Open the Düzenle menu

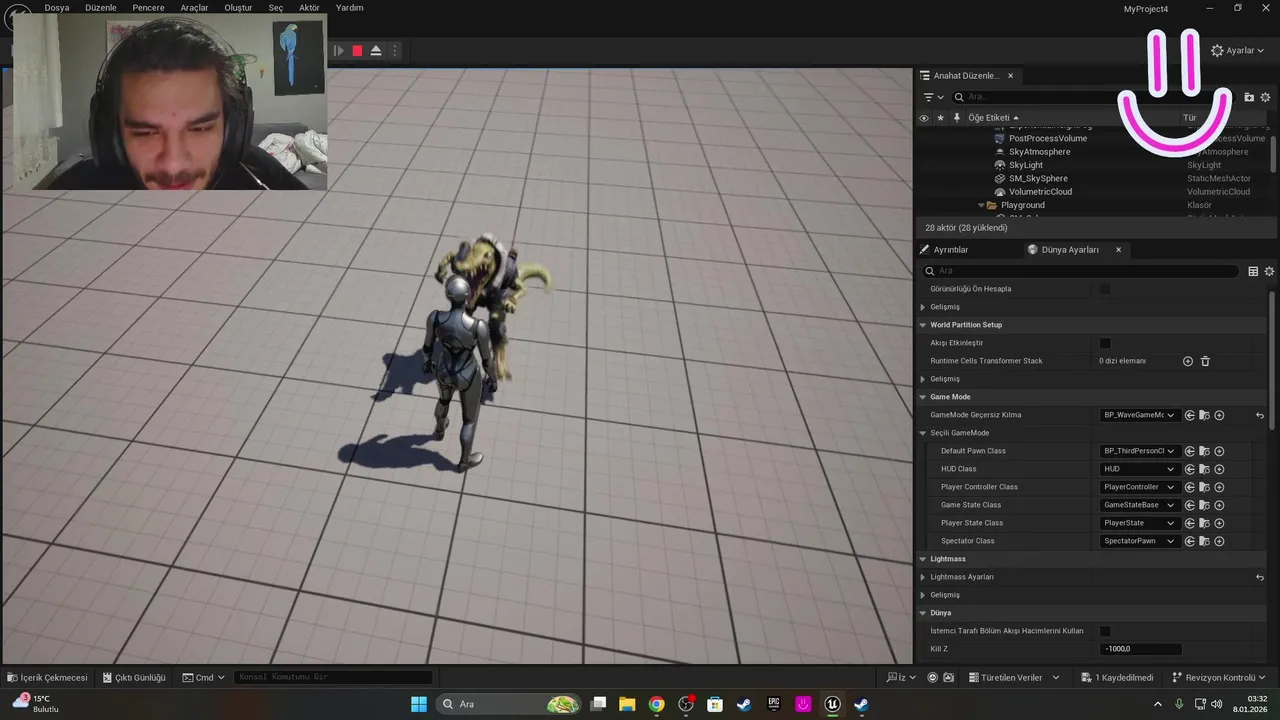tap(101, 7)
